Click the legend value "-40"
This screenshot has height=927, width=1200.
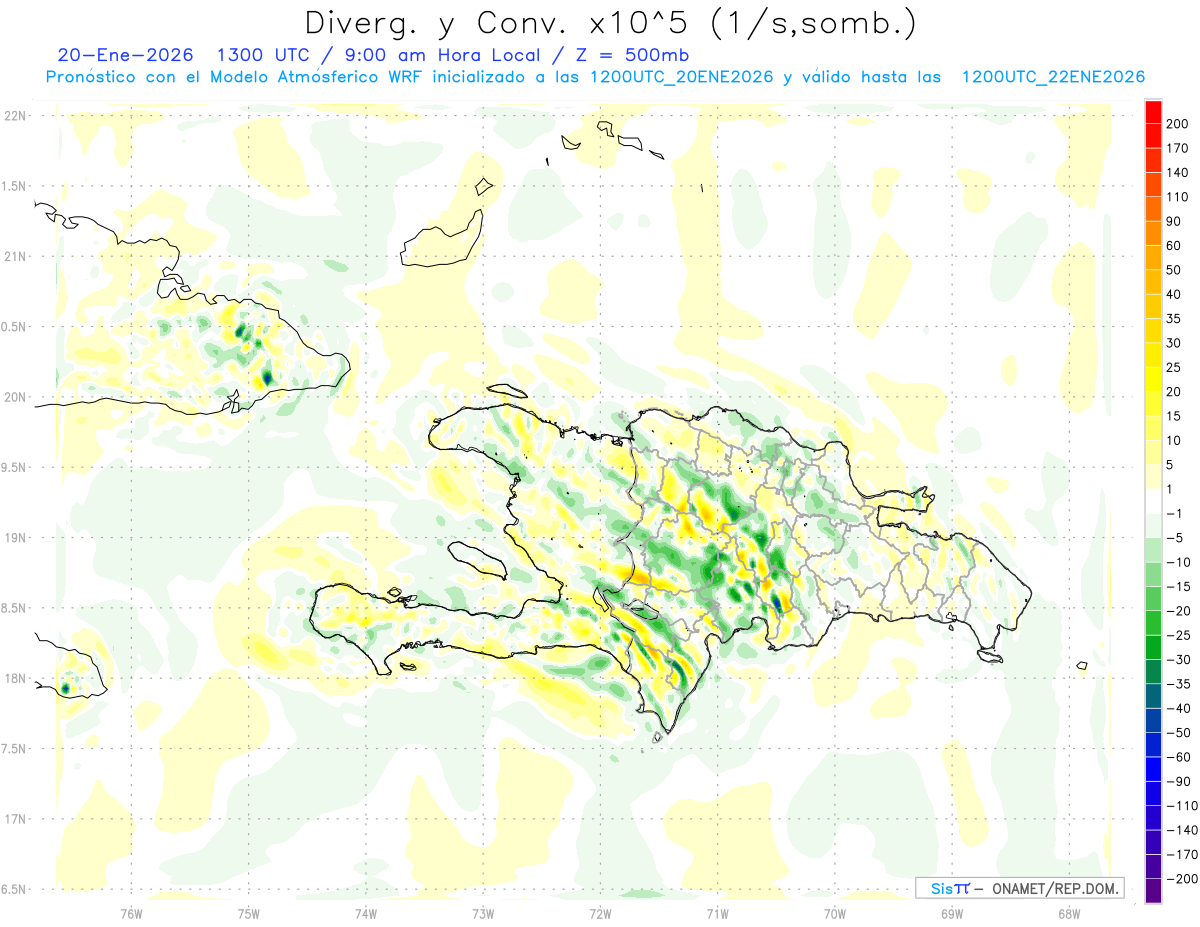pos(1179,709)
